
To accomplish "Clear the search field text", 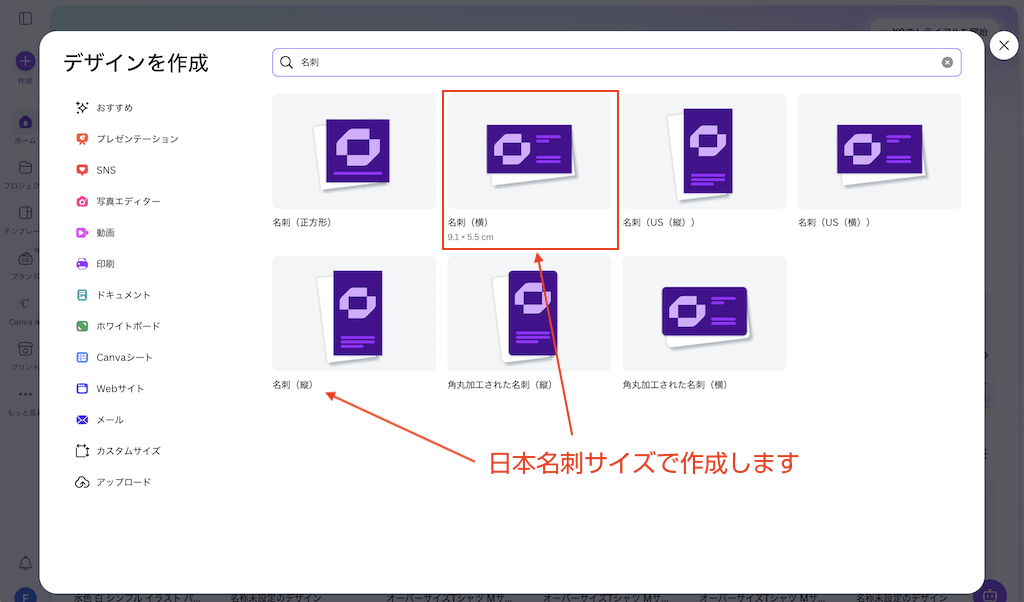I will pos(947,62).
